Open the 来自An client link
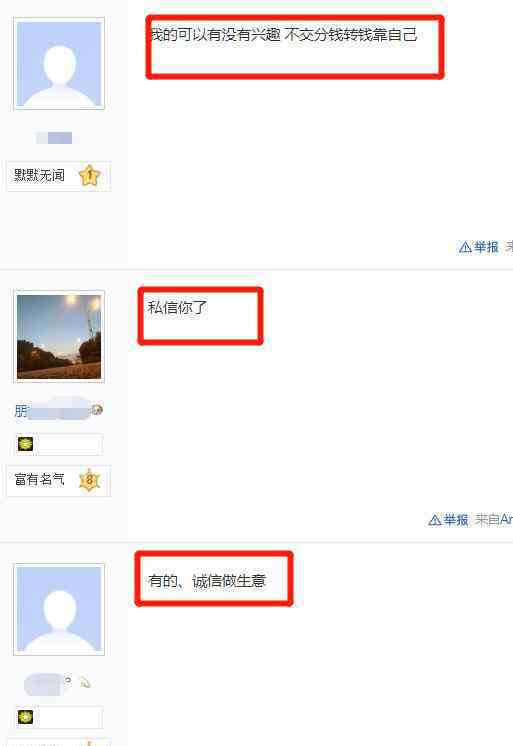The height and width of the screenshot is (746, 513). [x=493, y=520]
